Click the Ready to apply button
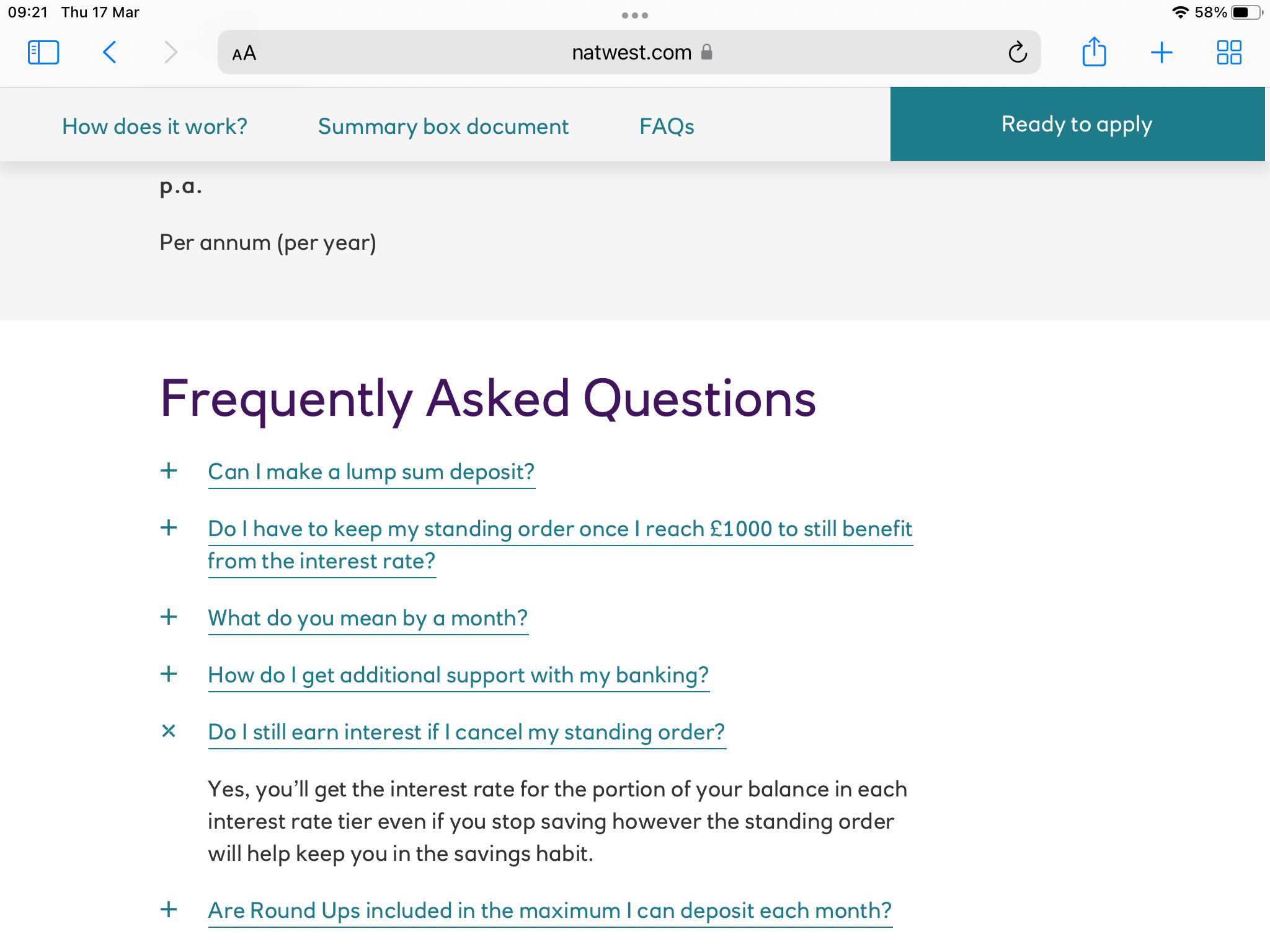 (x=1077, y=124)
